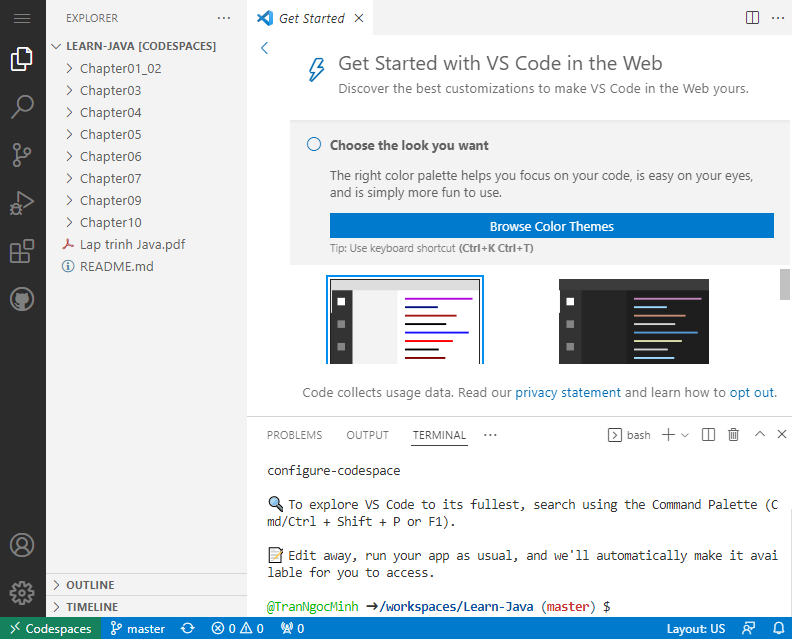Mark 'Choose the look you want' step done
Screen dimensions: 792x639
(x=314, y=144)
